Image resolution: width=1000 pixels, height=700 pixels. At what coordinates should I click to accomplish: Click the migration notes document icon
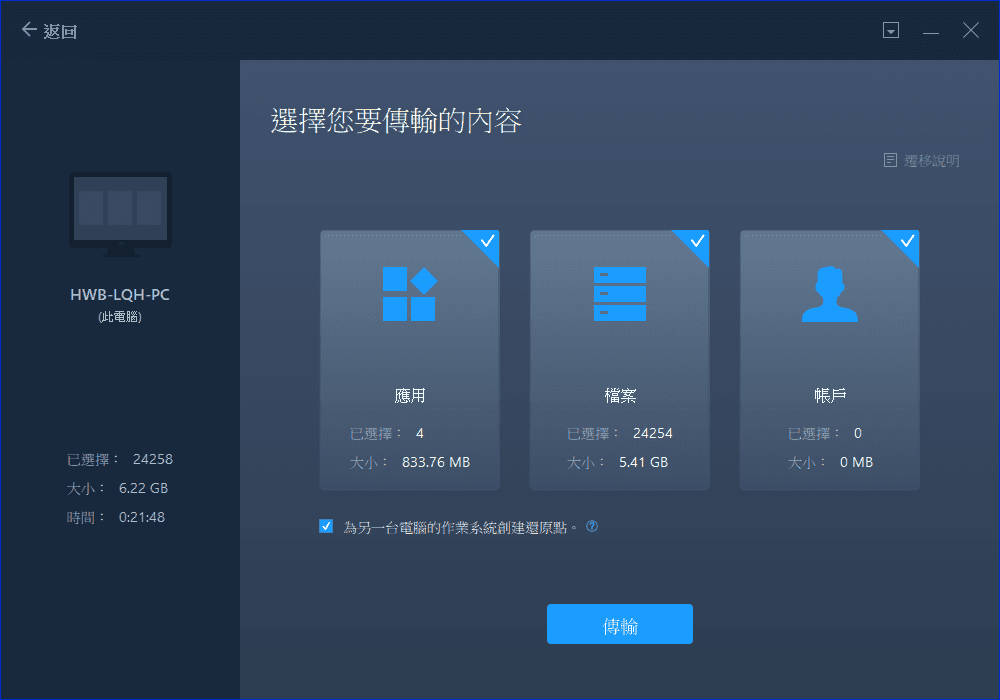pyautogui.click(x=890, y=160)
